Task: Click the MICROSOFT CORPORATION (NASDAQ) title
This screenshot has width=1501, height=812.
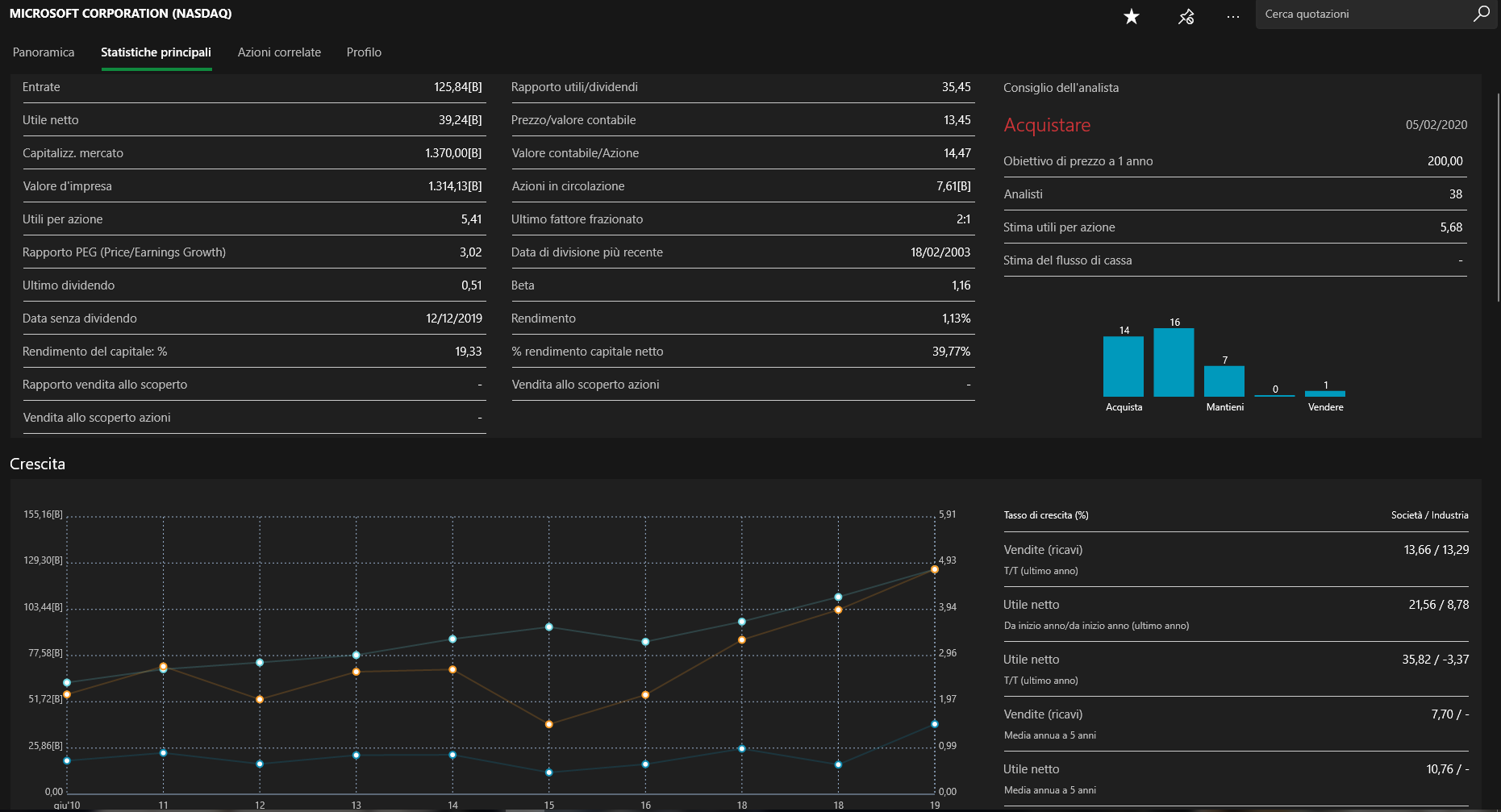Action: pos(121,14)
